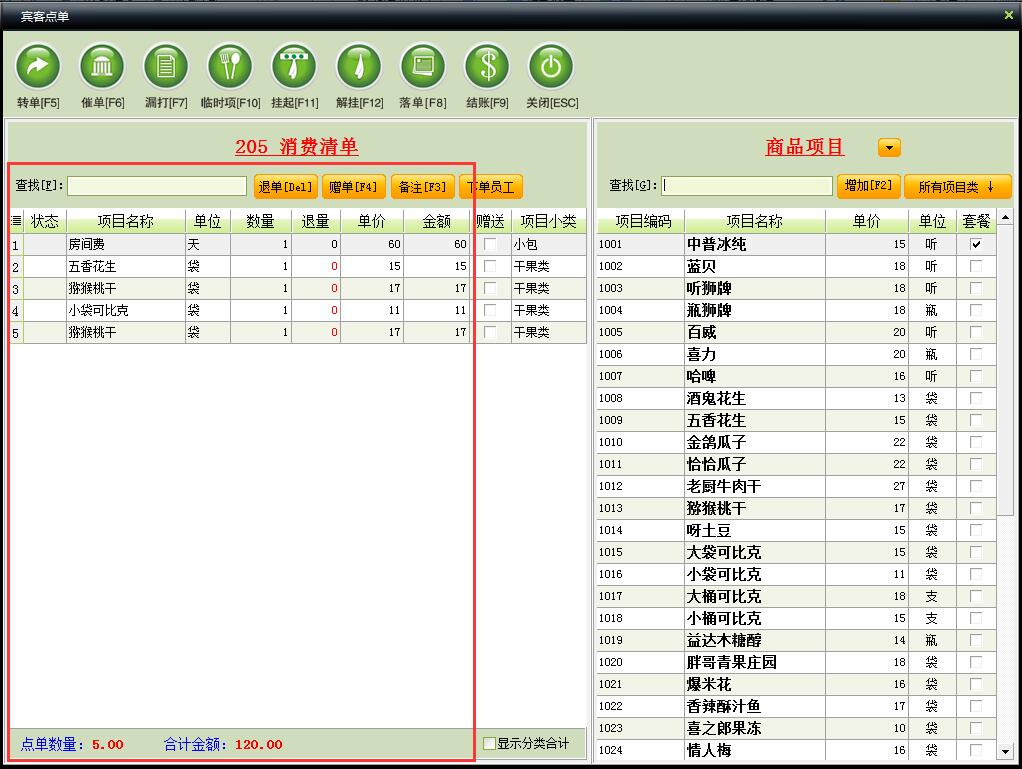Click the 关闭[ESC] power icon
1022x769 pixels.
(551, 66)
